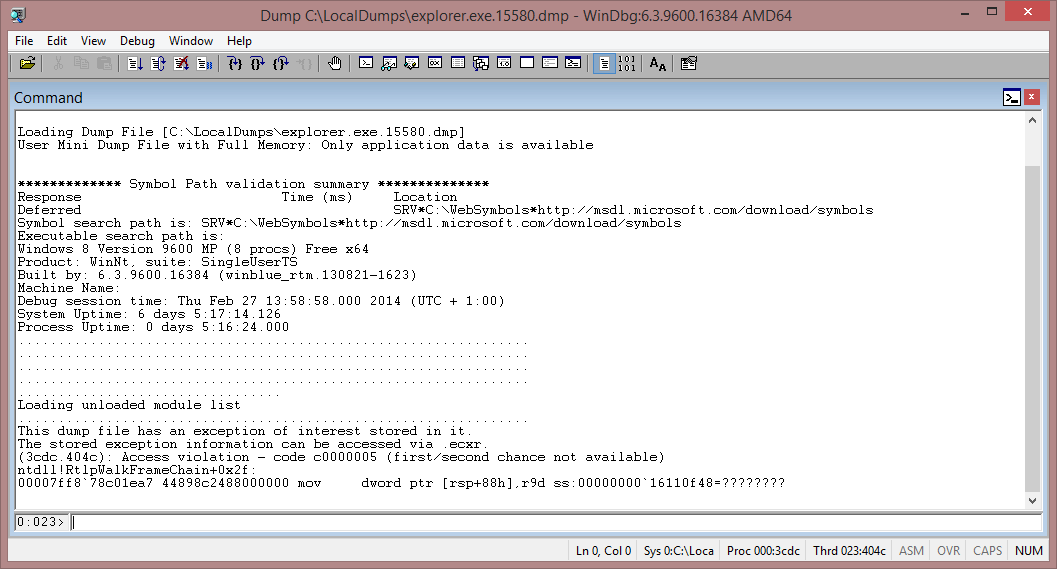The image size is (1057, 569).
Task: Toggle Source mode off (101 icon)
Action: (627, 63)
